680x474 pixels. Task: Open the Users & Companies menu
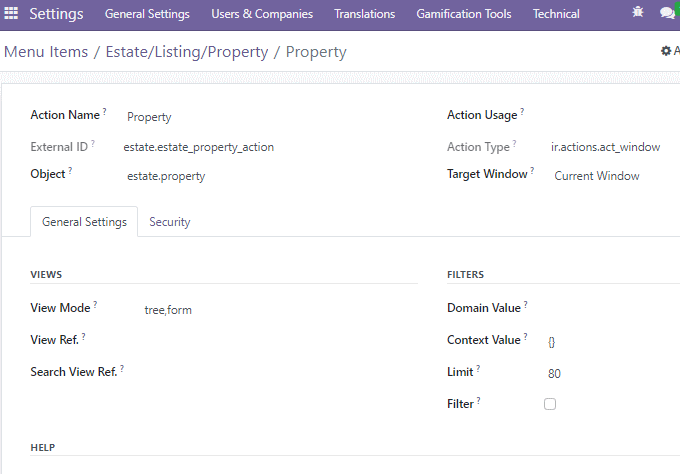point(262,14)
